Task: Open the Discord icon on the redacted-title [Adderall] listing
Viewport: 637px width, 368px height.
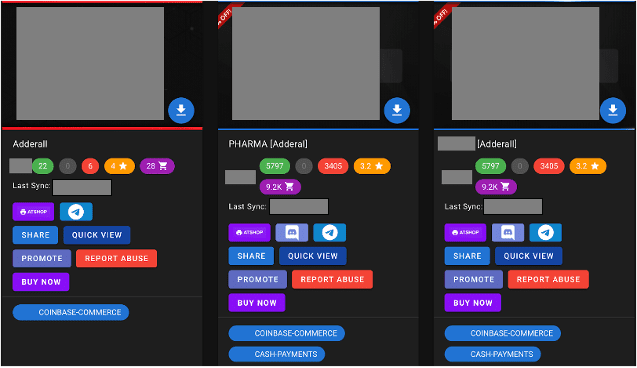Action: (x=508, y=232)
